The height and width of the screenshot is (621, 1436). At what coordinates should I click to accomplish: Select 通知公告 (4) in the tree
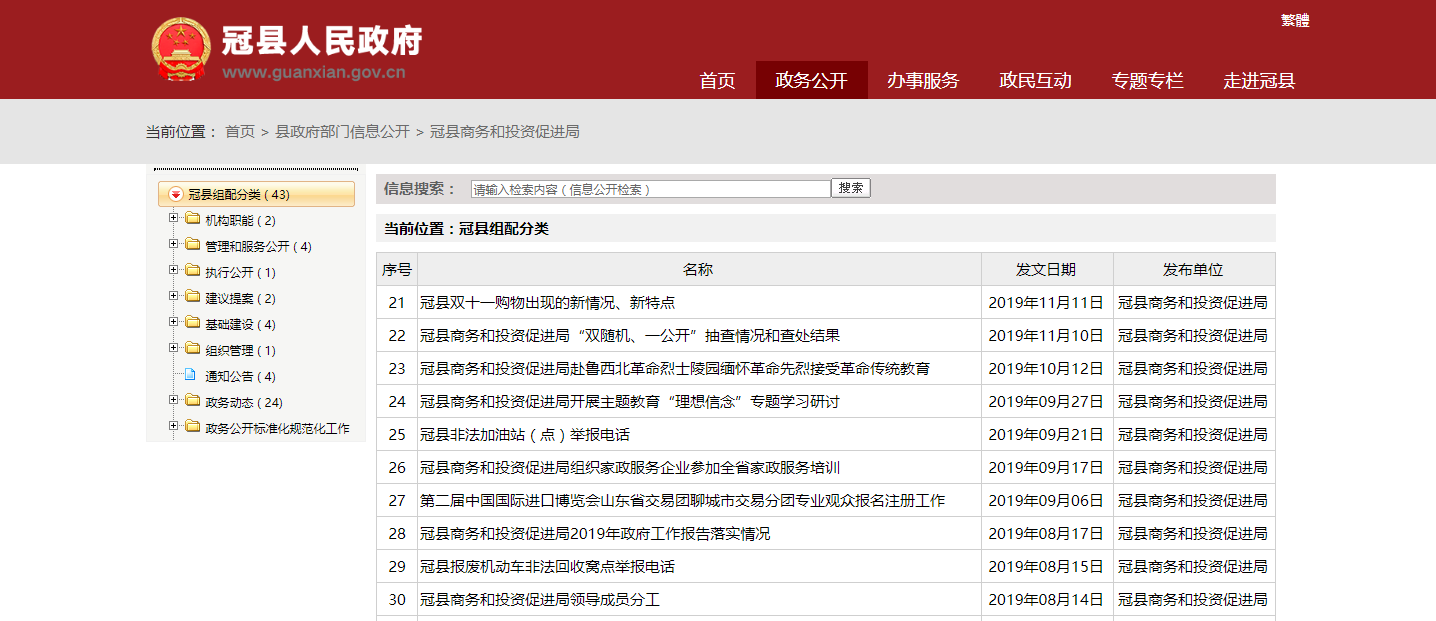[240, 376]
